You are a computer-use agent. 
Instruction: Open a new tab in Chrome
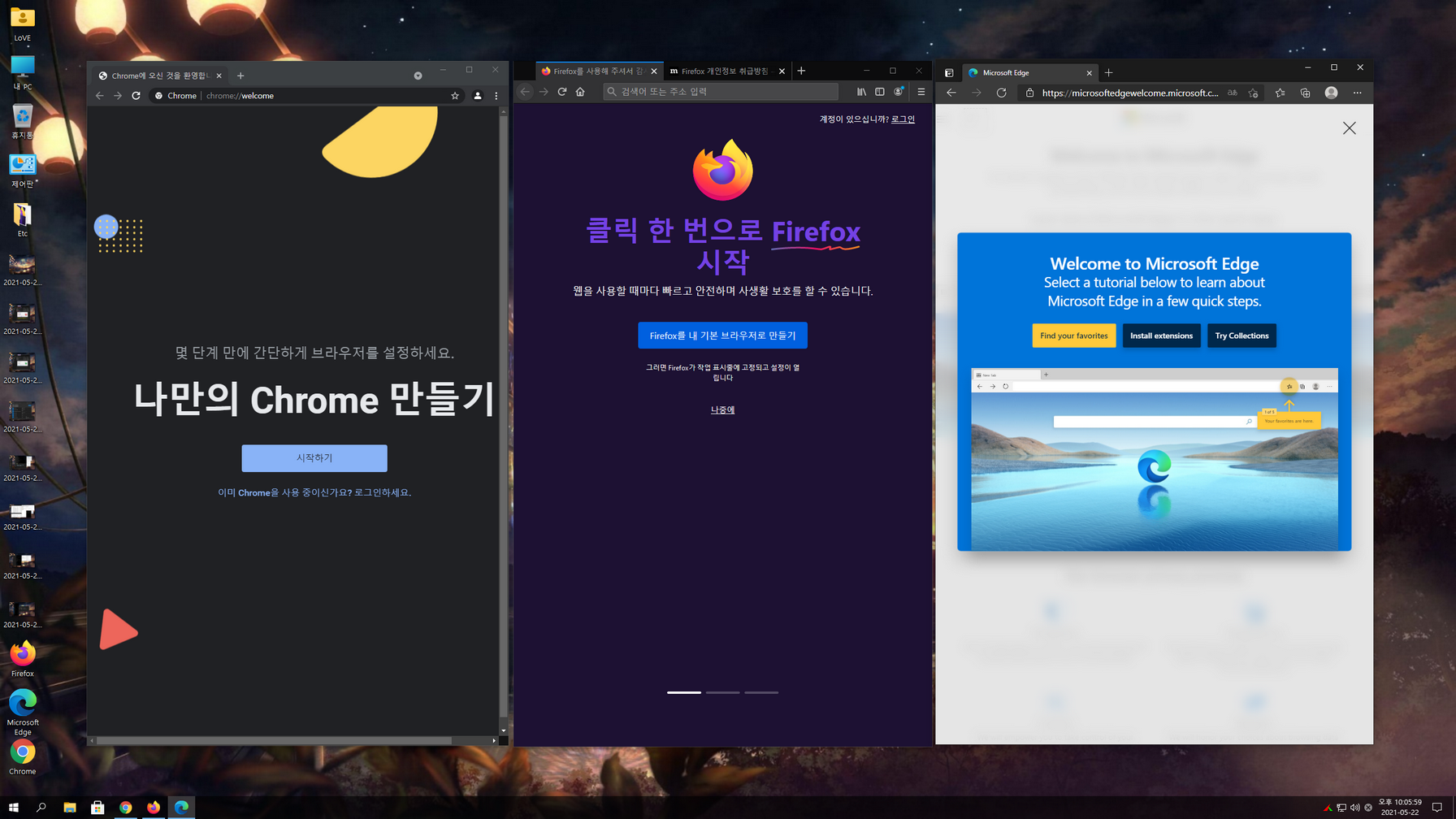[x=240, y=76]
